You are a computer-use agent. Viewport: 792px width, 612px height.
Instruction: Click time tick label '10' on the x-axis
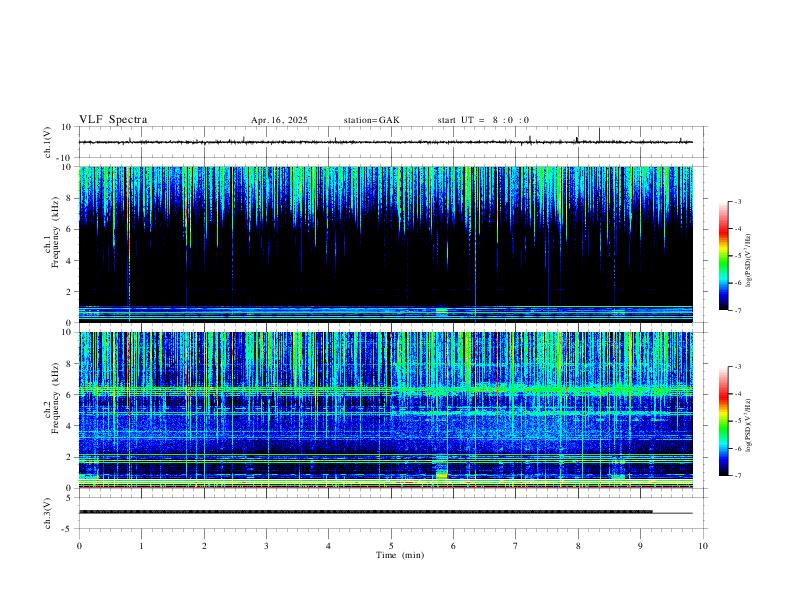point(703,546)
